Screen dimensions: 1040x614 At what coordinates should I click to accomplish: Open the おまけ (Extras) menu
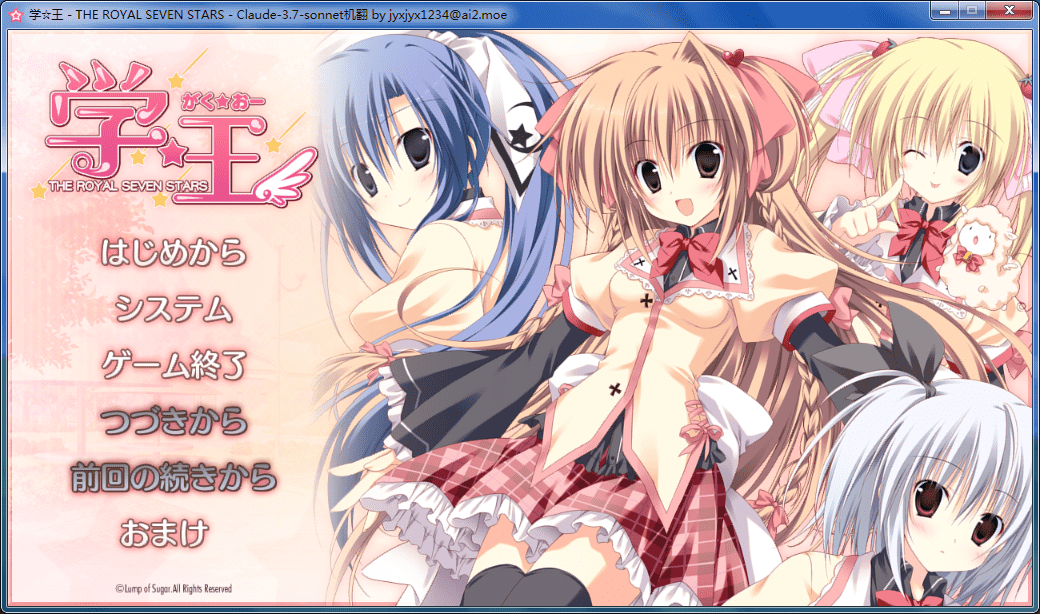164,533
